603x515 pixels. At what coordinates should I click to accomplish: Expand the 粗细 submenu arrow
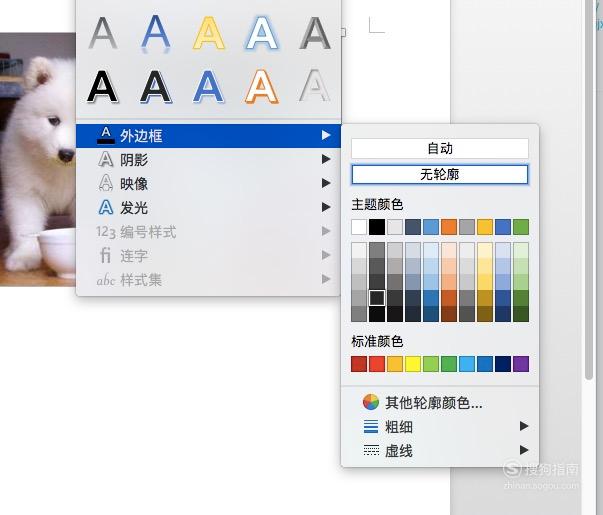(x=524, y=425)
